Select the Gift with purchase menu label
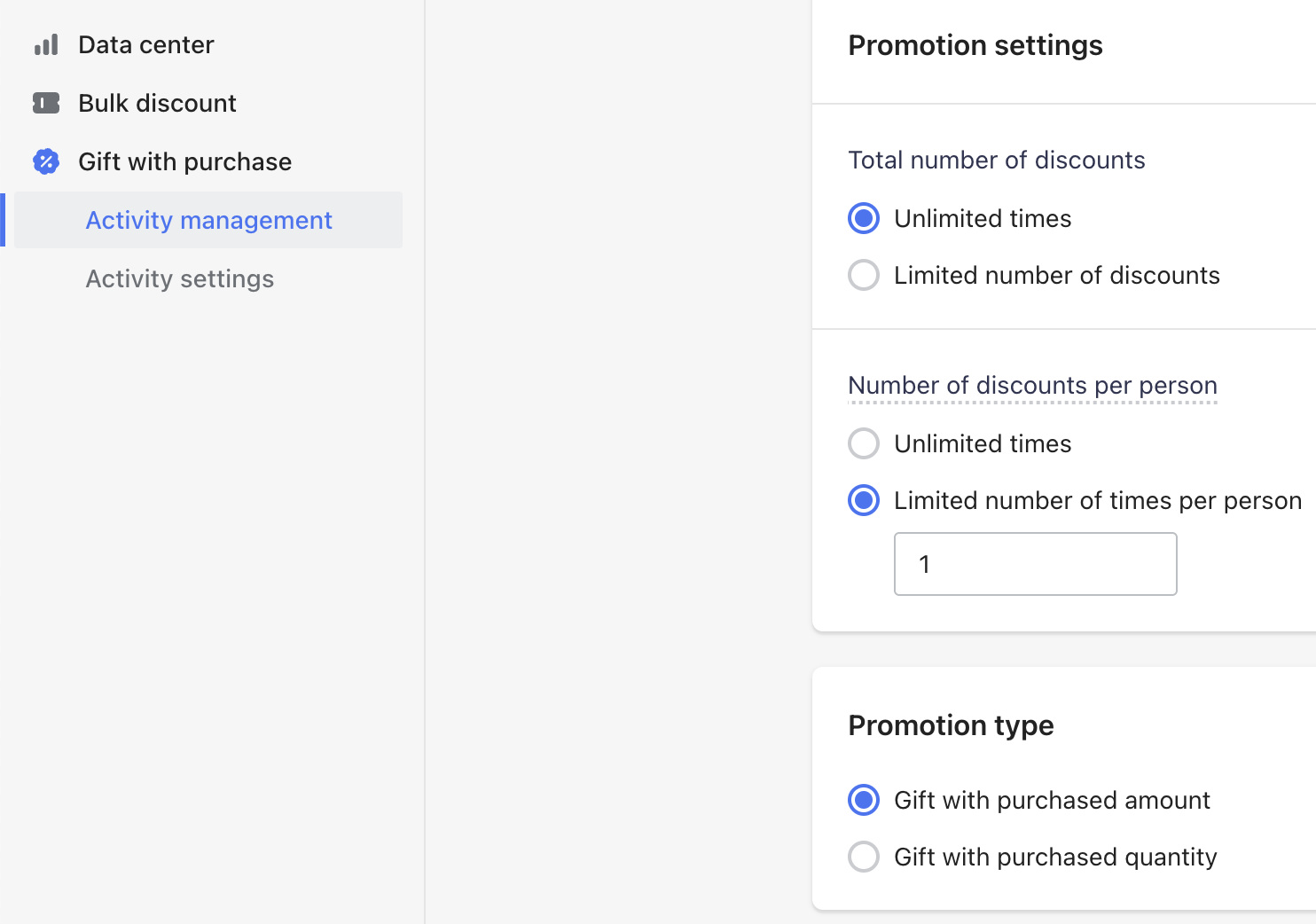The width and height of the screenshot is (1316, 924). point(184,161)
